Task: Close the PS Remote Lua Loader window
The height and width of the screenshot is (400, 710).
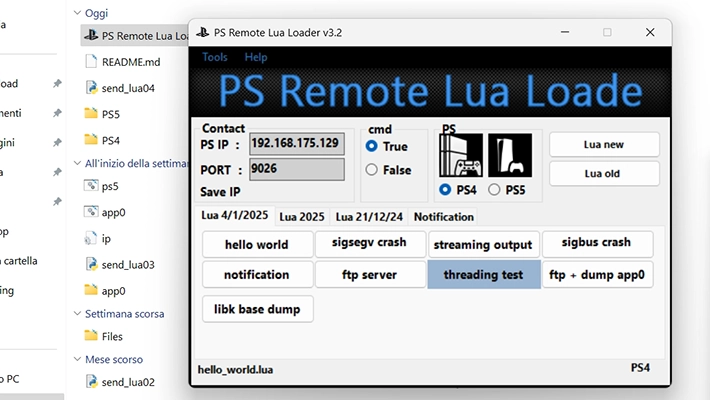Action: pos(650,32)
